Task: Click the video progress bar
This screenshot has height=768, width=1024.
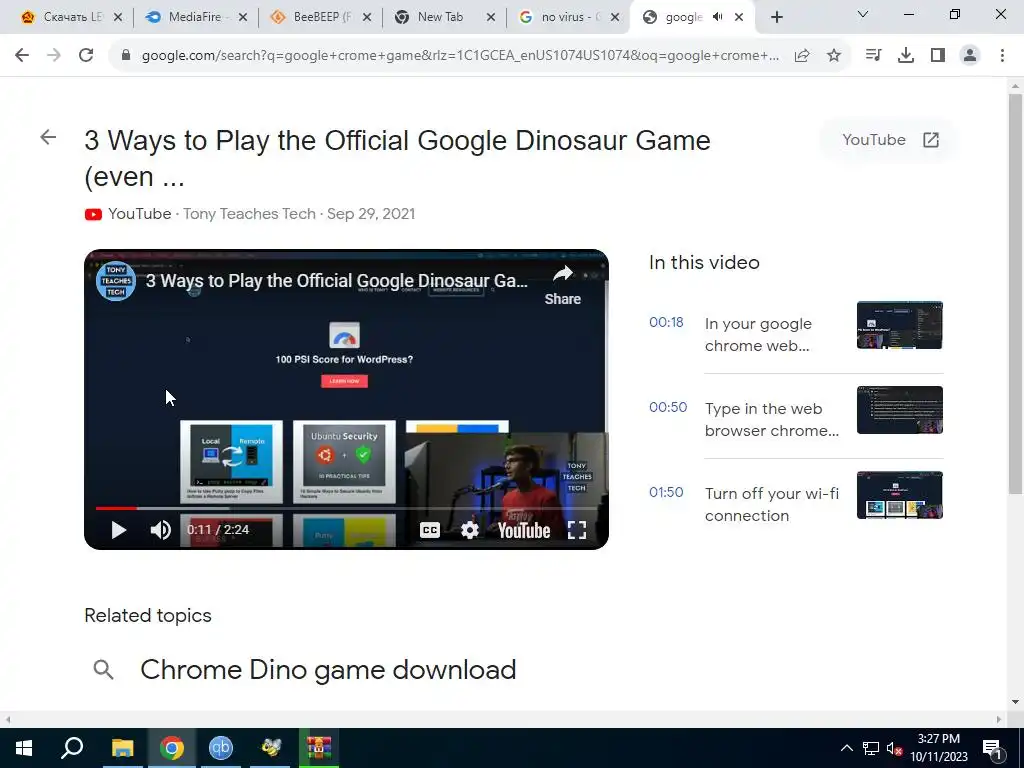Action: pyautogui.click(x=346, y=507)
